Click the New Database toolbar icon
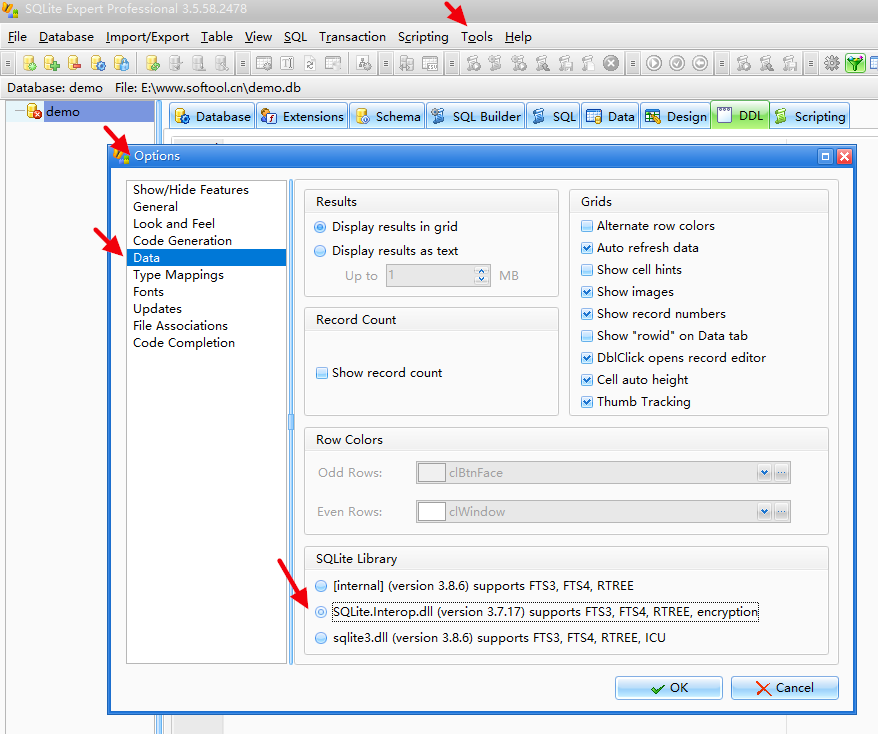878x734 pixels. pyautogui.click(x=30, y=63)
